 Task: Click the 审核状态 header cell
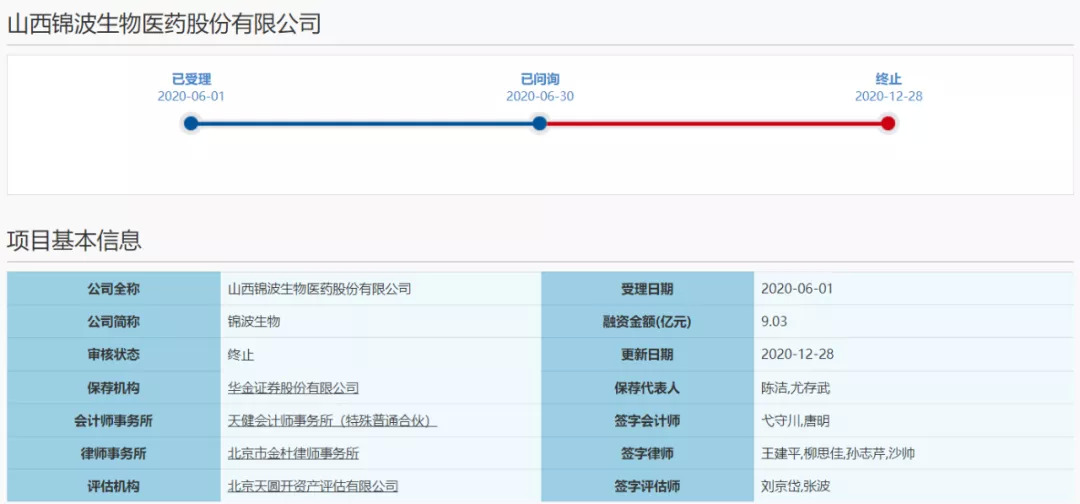pos(114,355)
